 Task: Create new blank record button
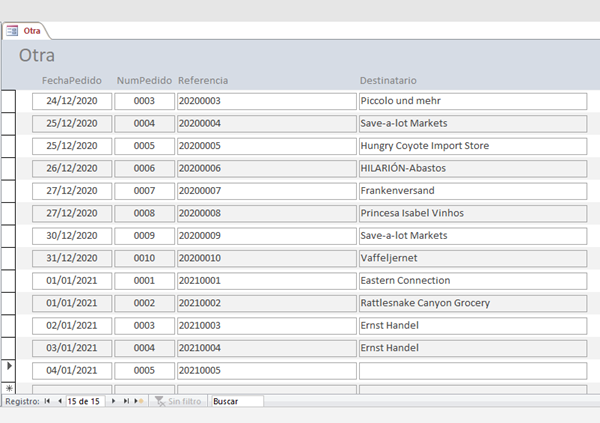coord(139,401)
